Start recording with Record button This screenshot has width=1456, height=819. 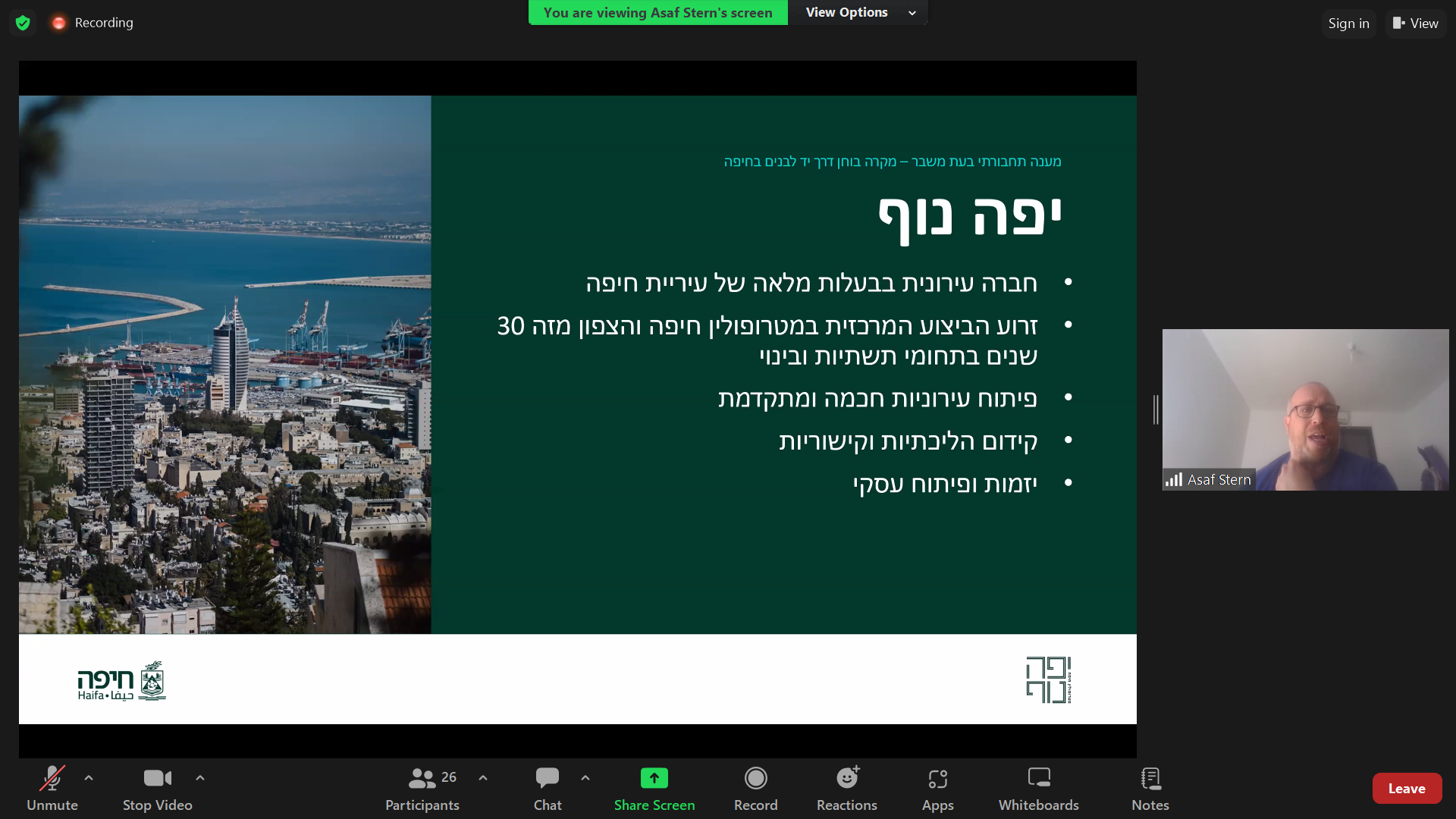pos(755,788)
